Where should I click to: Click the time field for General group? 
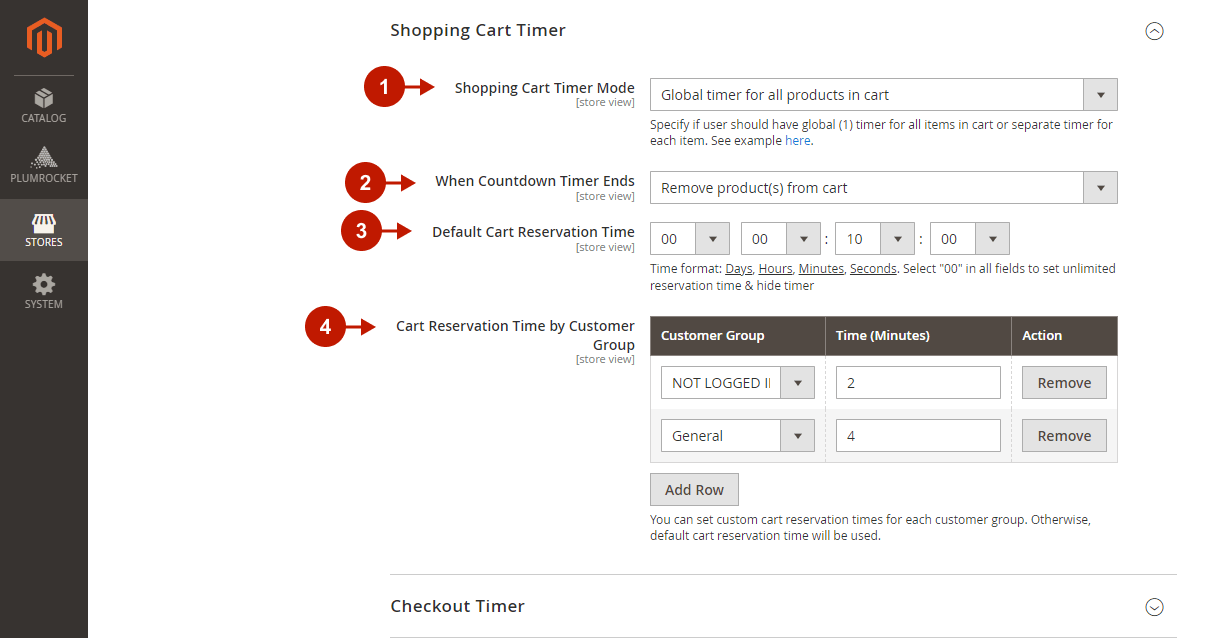pyautogui.click(x=918, y=436)
